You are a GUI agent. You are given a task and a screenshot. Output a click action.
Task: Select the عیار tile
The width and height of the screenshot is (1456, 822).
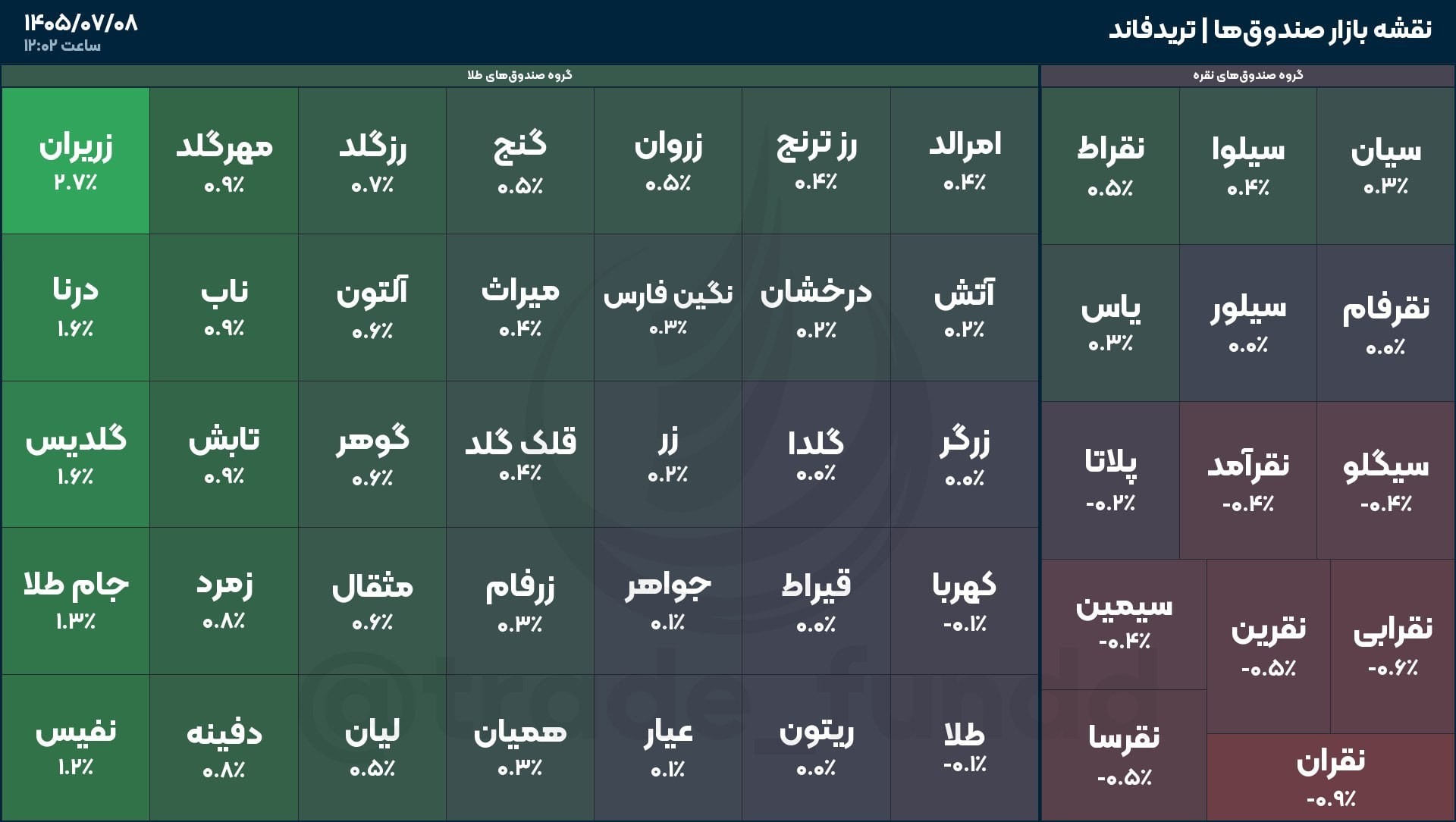(668, 748)
